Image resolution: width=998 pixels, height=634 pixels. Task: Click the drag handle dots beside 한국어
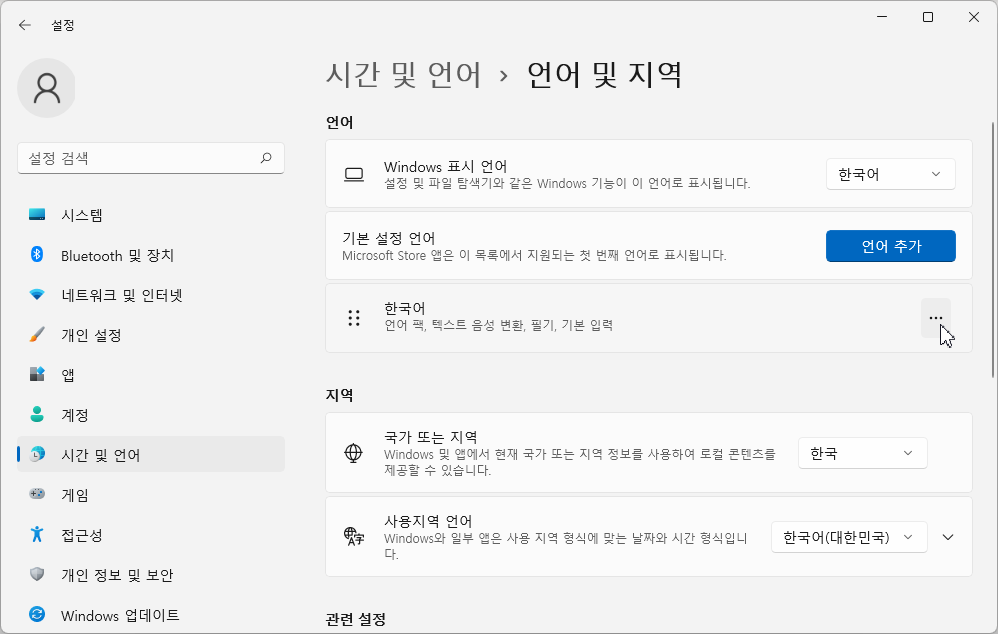(354, 318)
